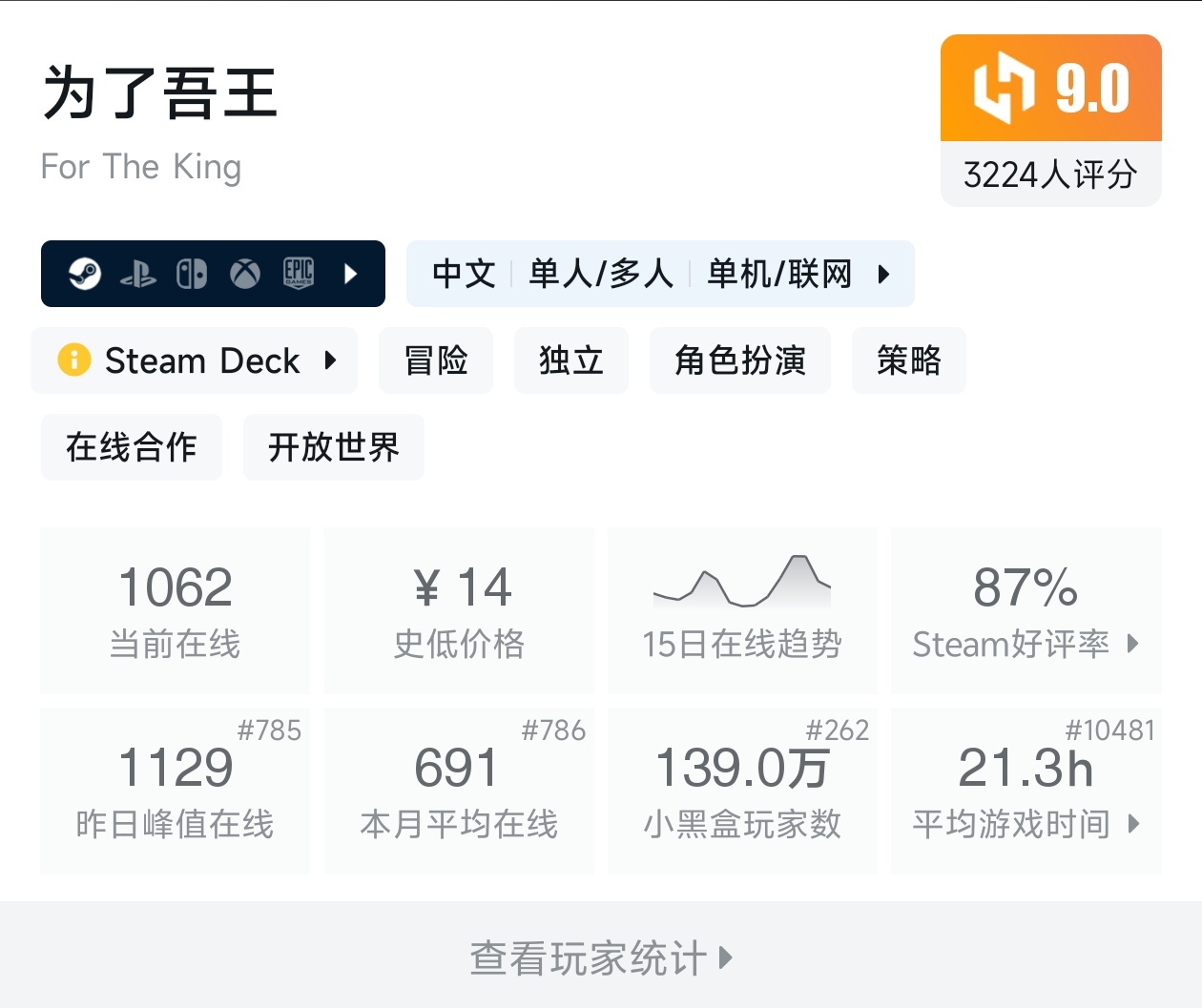Image resolution: width=1202 pixels, height=1008 pixels.
Task: Click the #262 rank label
Action: click(838, 730)
